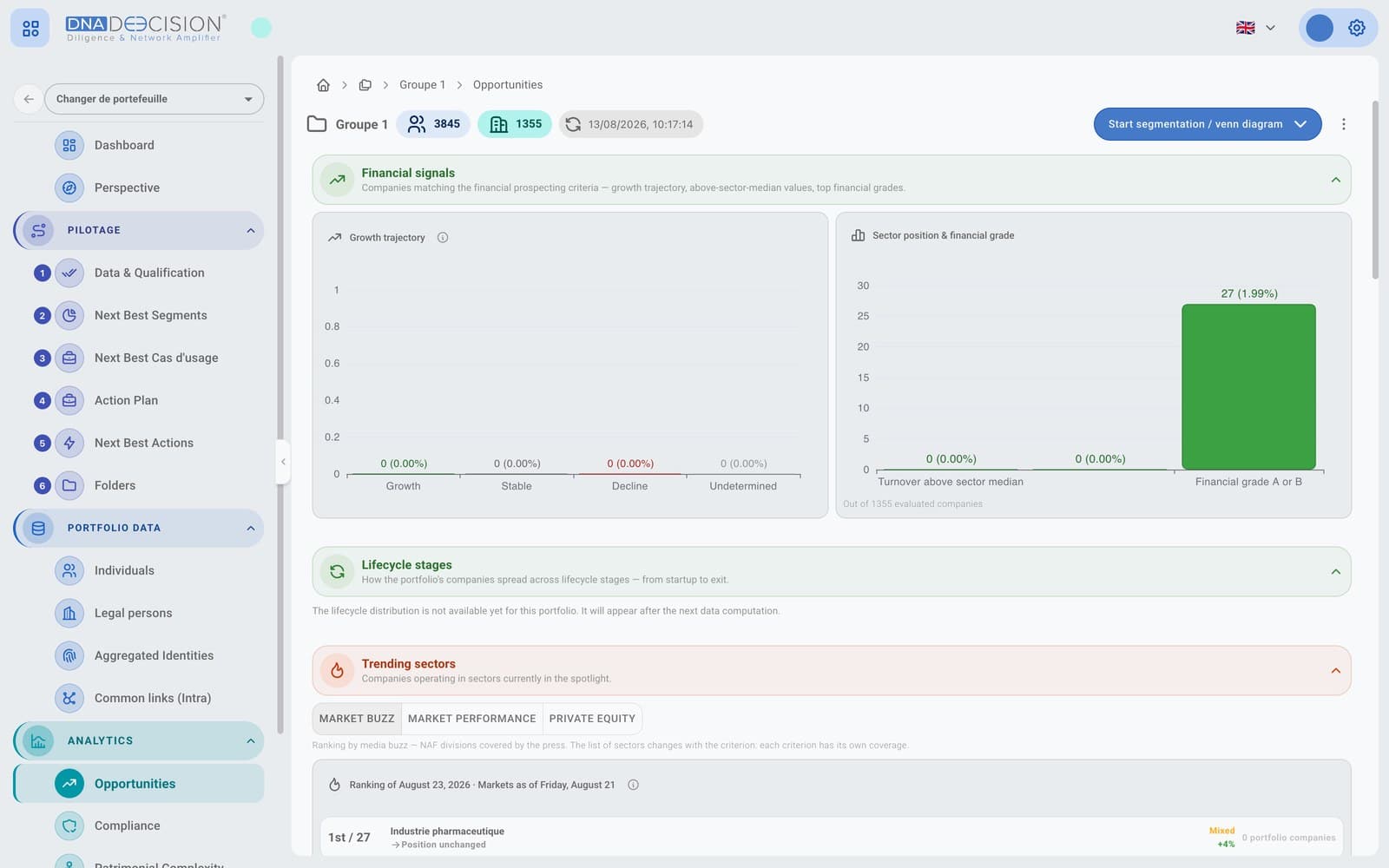Screen dimensions: 1389x868
Task: Click the Growth trajectory chart icon
Action: (334, 238)
